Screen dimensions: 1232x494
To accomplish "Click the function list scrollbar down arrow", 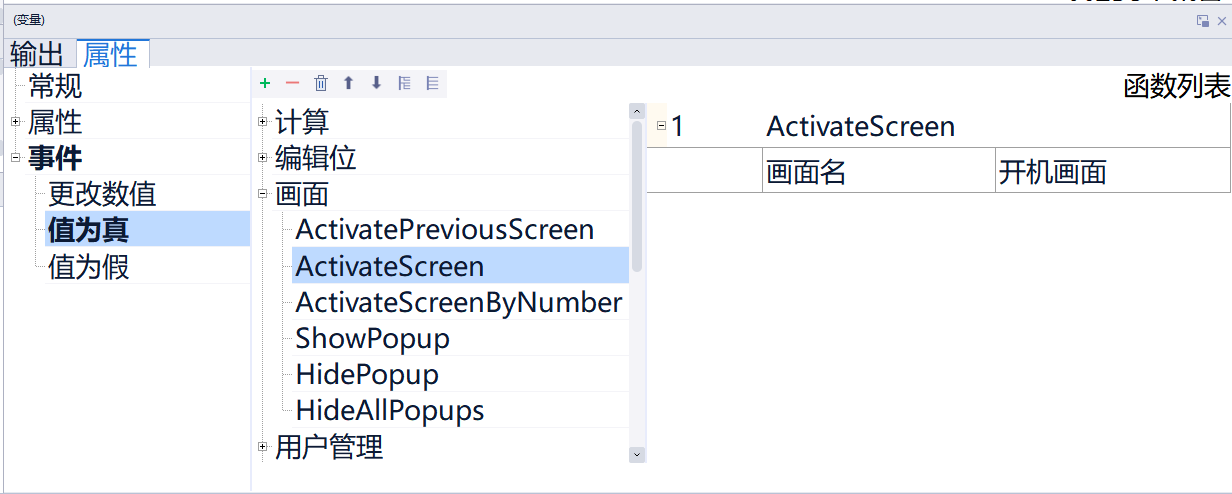I will coord(637,454).
